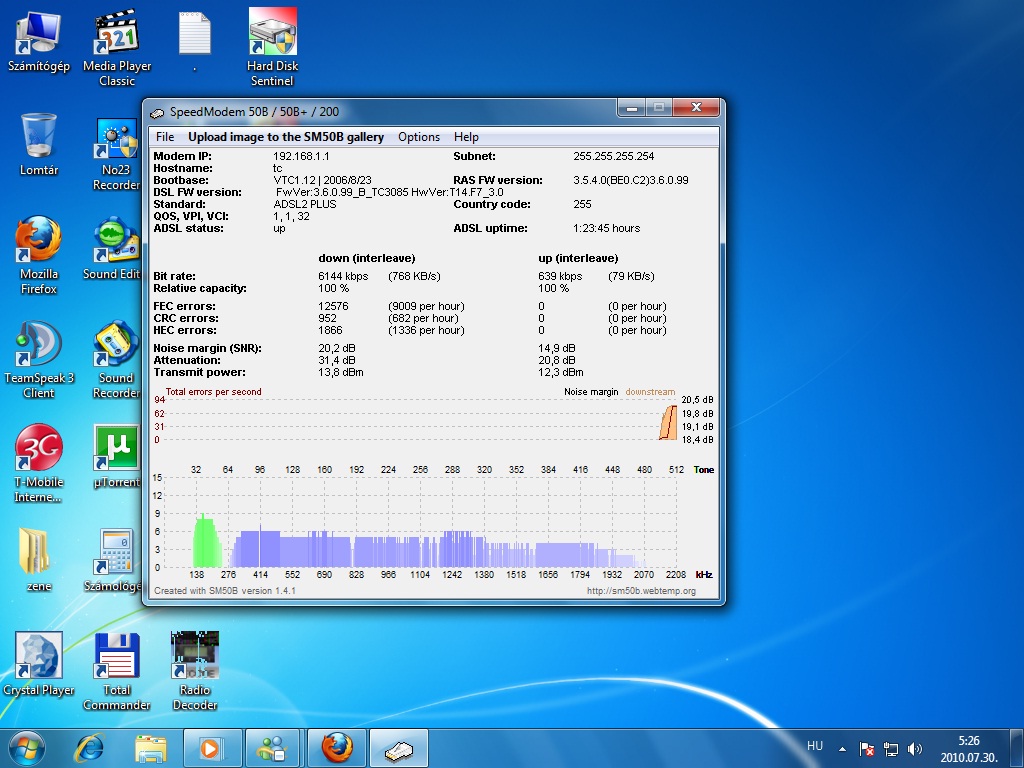Viewport: 1024px width, 768px height.
Task: Open the Számítógép desktop icon
Action: [39, 41]
